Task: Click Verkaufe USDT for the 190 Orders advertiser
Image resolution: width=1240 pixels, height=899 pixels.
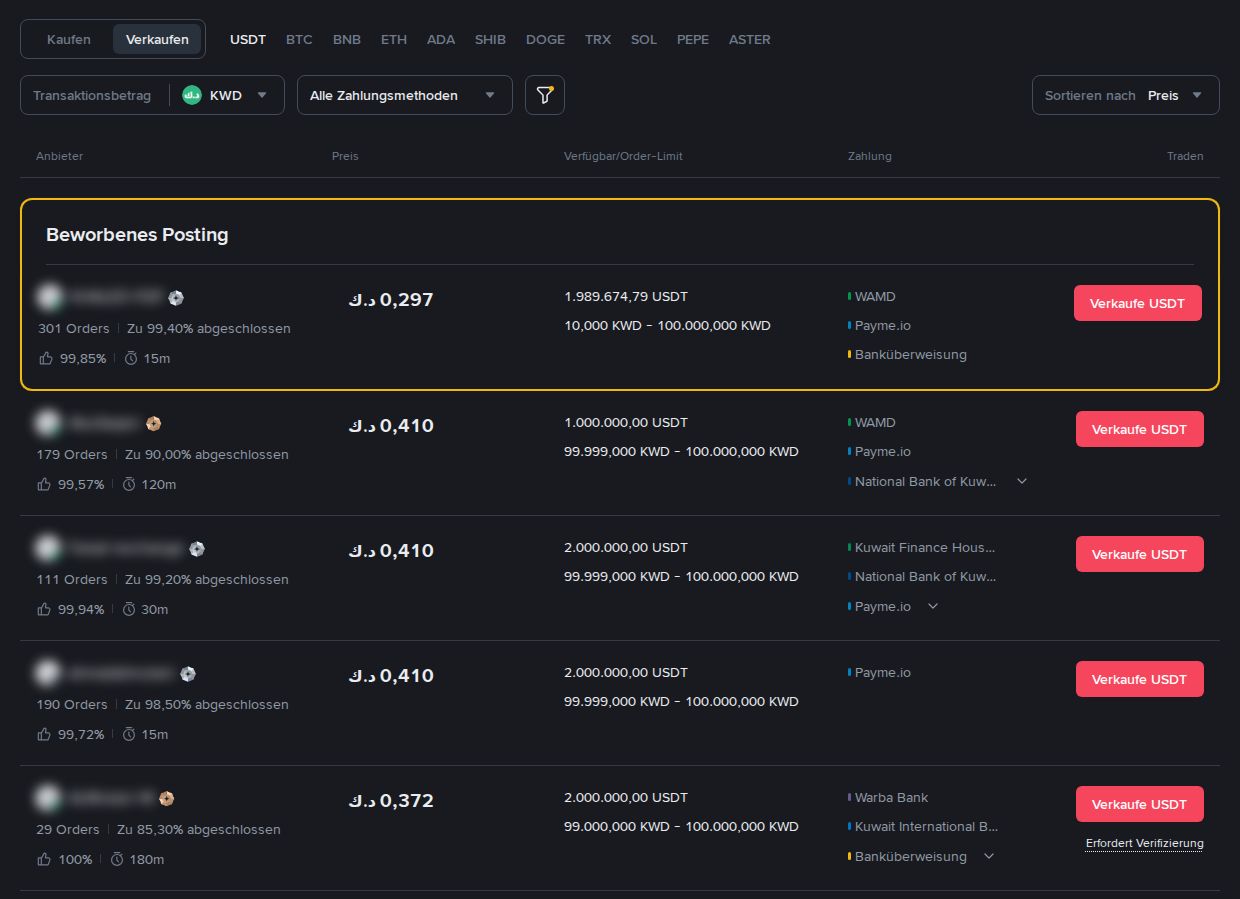Action: (1140, 679)
